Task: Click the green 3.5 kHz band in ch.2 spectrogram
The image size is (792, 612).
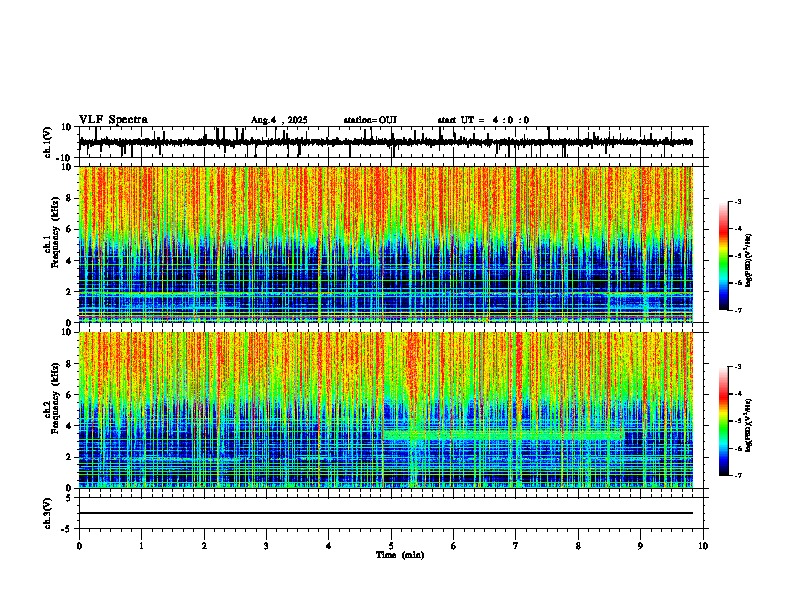Action: (x=503, y=435)
